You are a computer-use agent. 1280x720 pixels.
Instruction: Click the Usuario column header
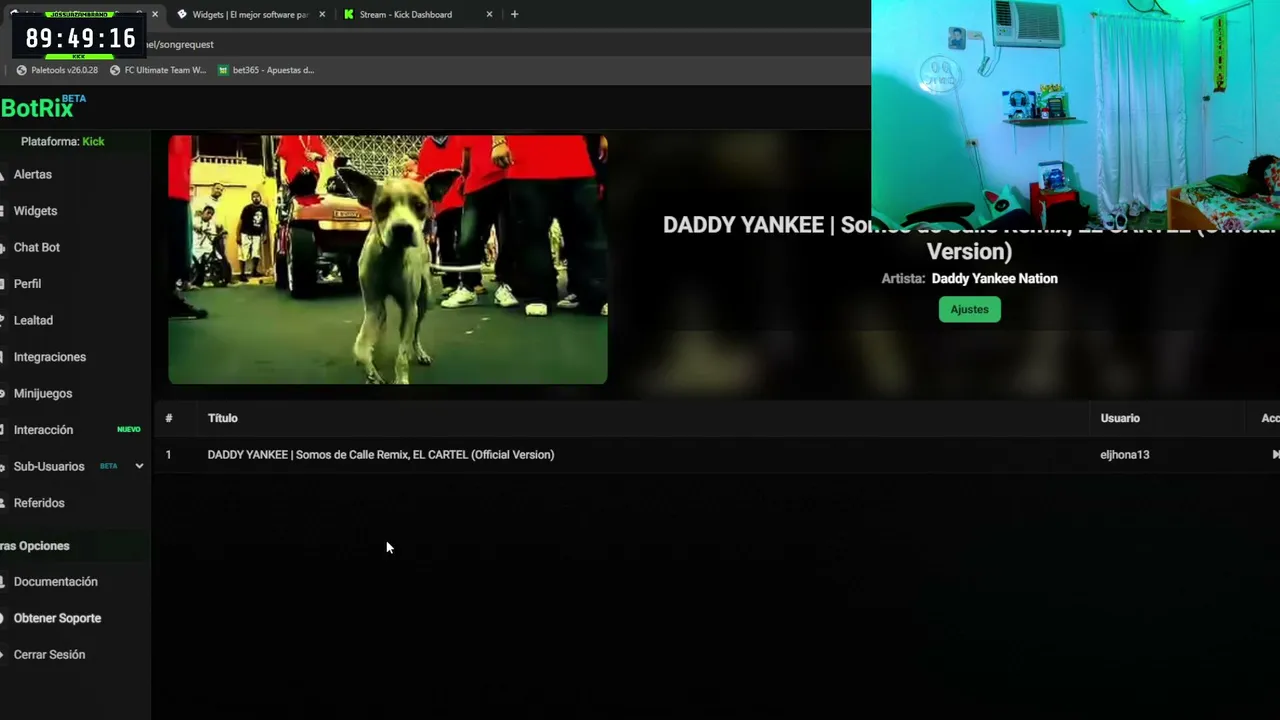click(1120, 418)
